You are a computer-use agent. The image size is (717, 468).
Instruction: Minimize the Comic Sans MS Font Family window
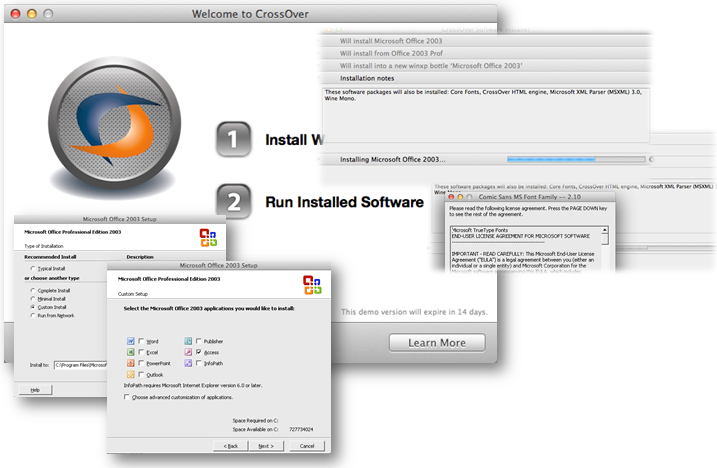460,197
